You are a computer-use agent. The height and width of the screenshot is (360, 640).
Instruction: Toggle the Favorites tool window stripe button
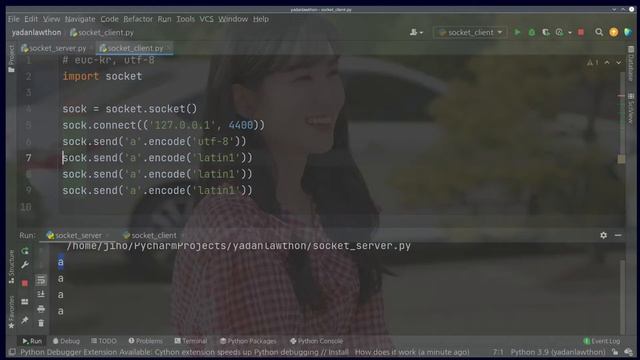11,312
